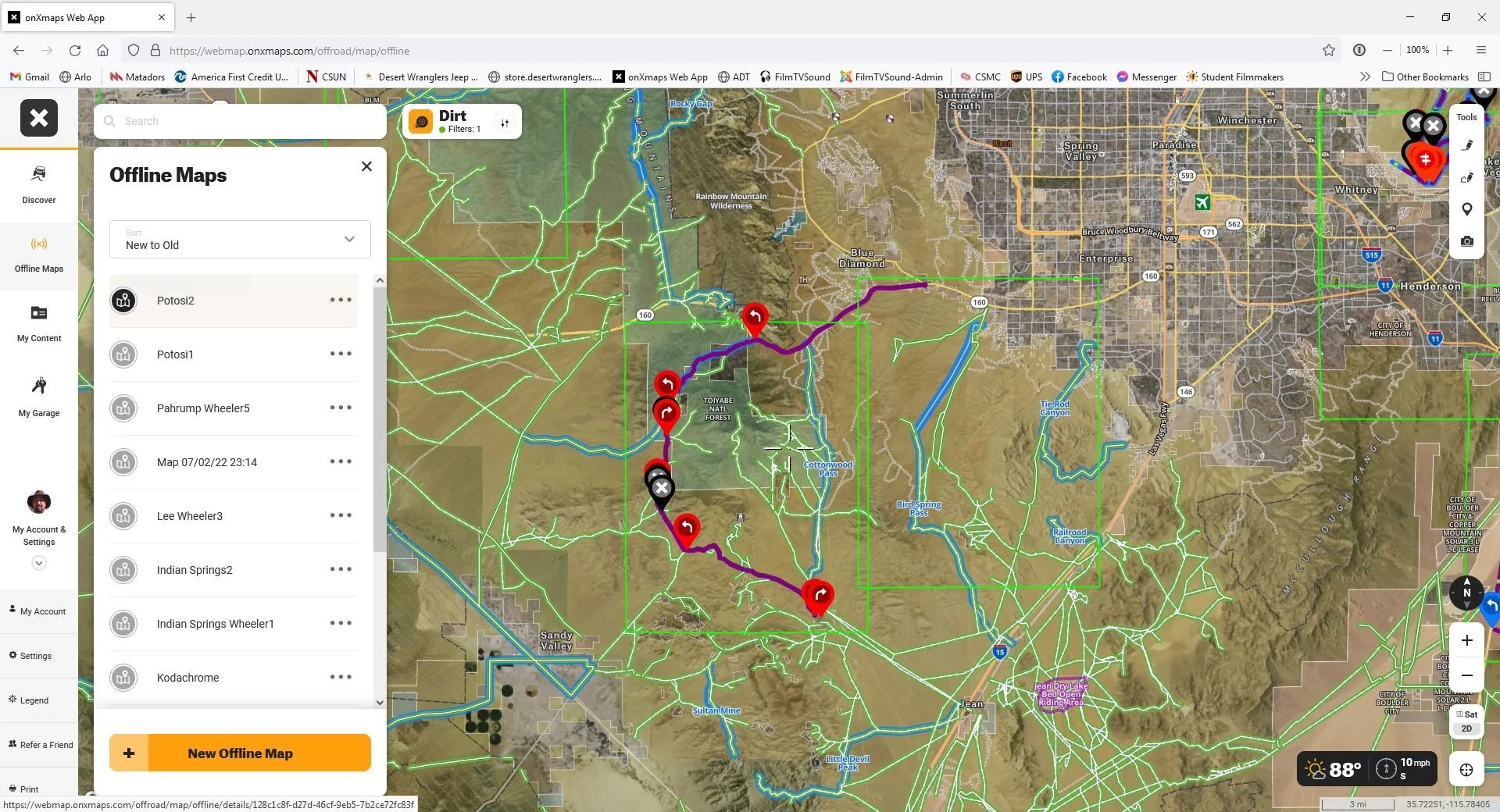The width and height of the screenshot is (1500, 812).
Task: Open the options menu for Potosi2
Action: pos(341,300)
